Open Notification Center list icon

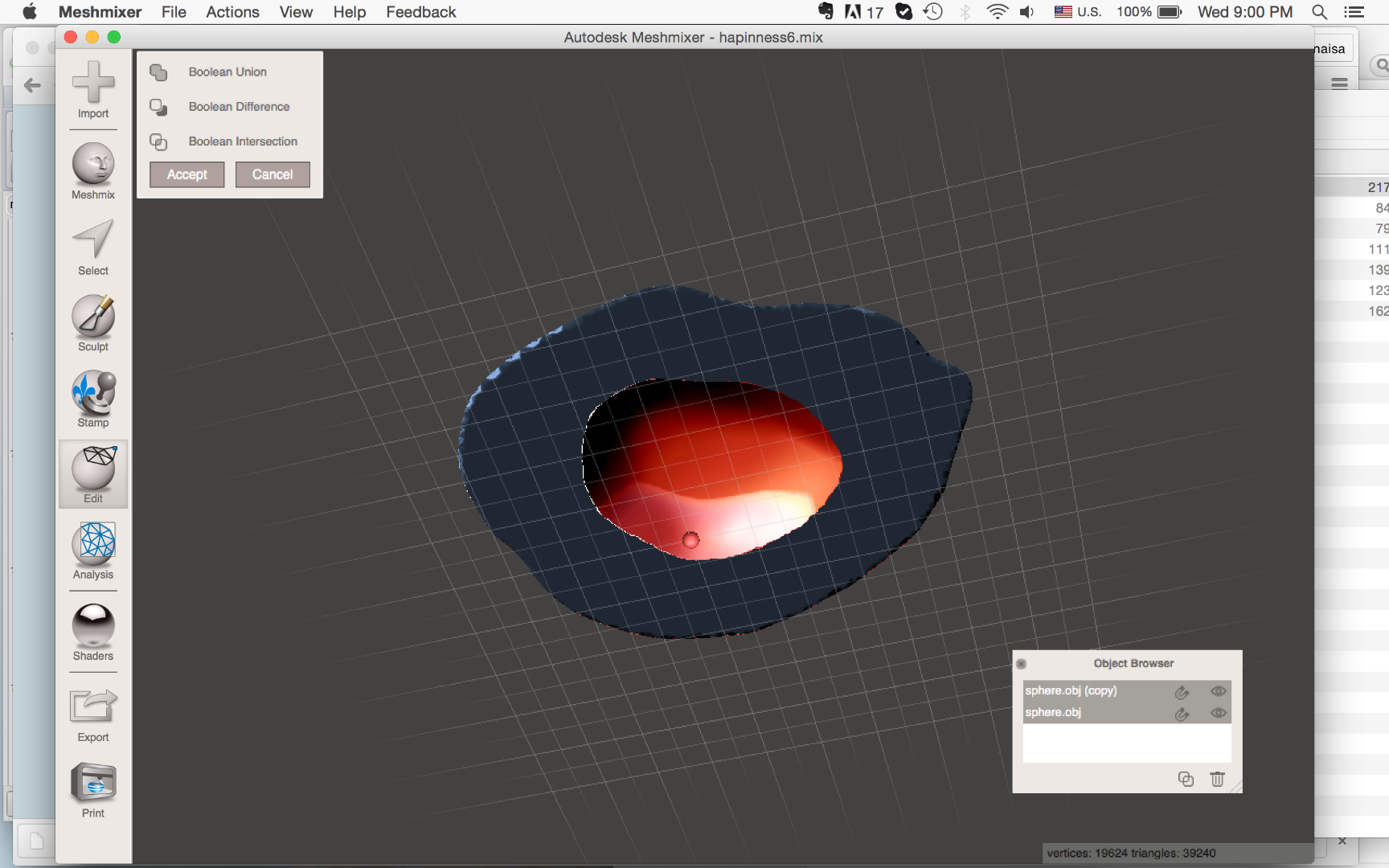click(x=1354, y=12)
